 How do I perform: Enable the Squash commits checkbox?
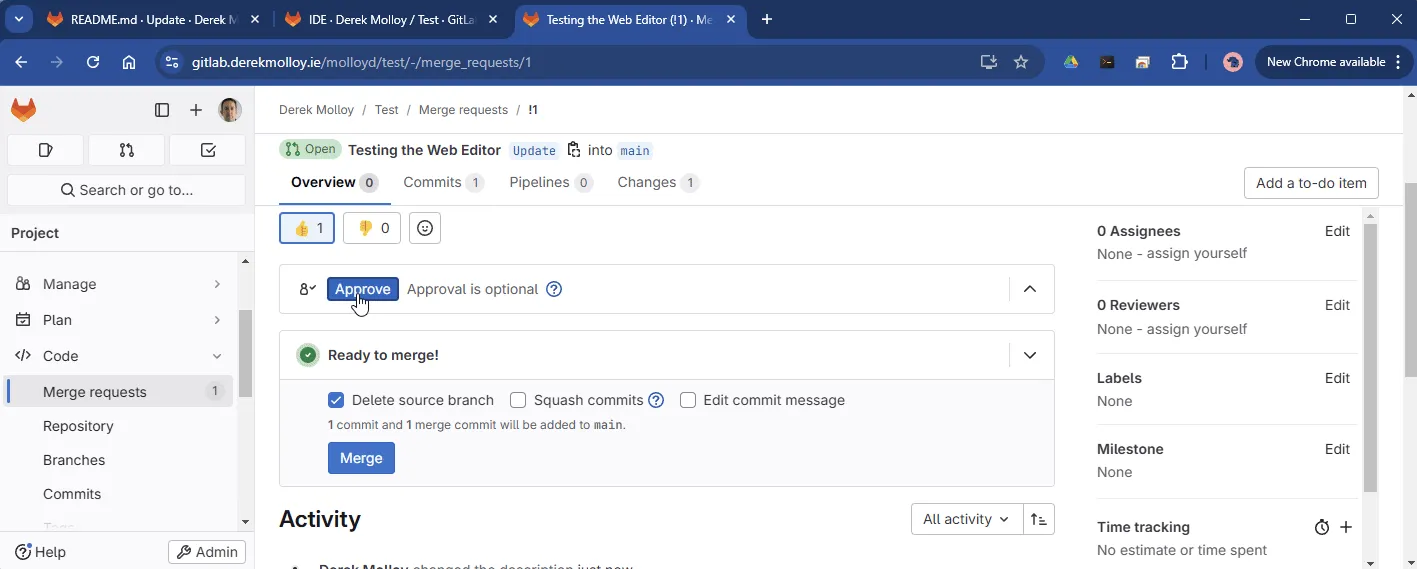[518, 400]
